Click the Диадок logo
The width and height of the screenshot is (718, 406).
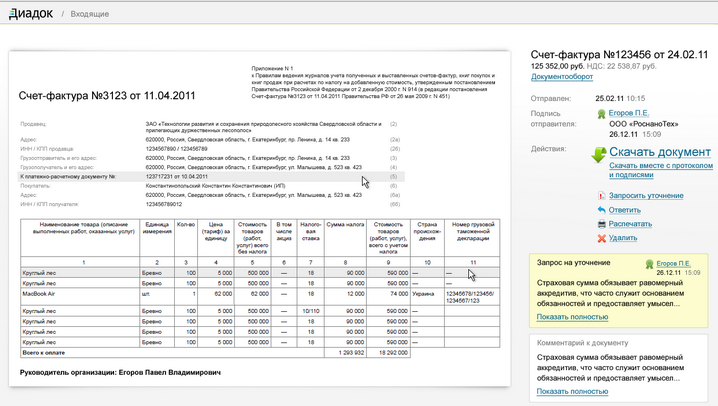[x=30, y=14]
